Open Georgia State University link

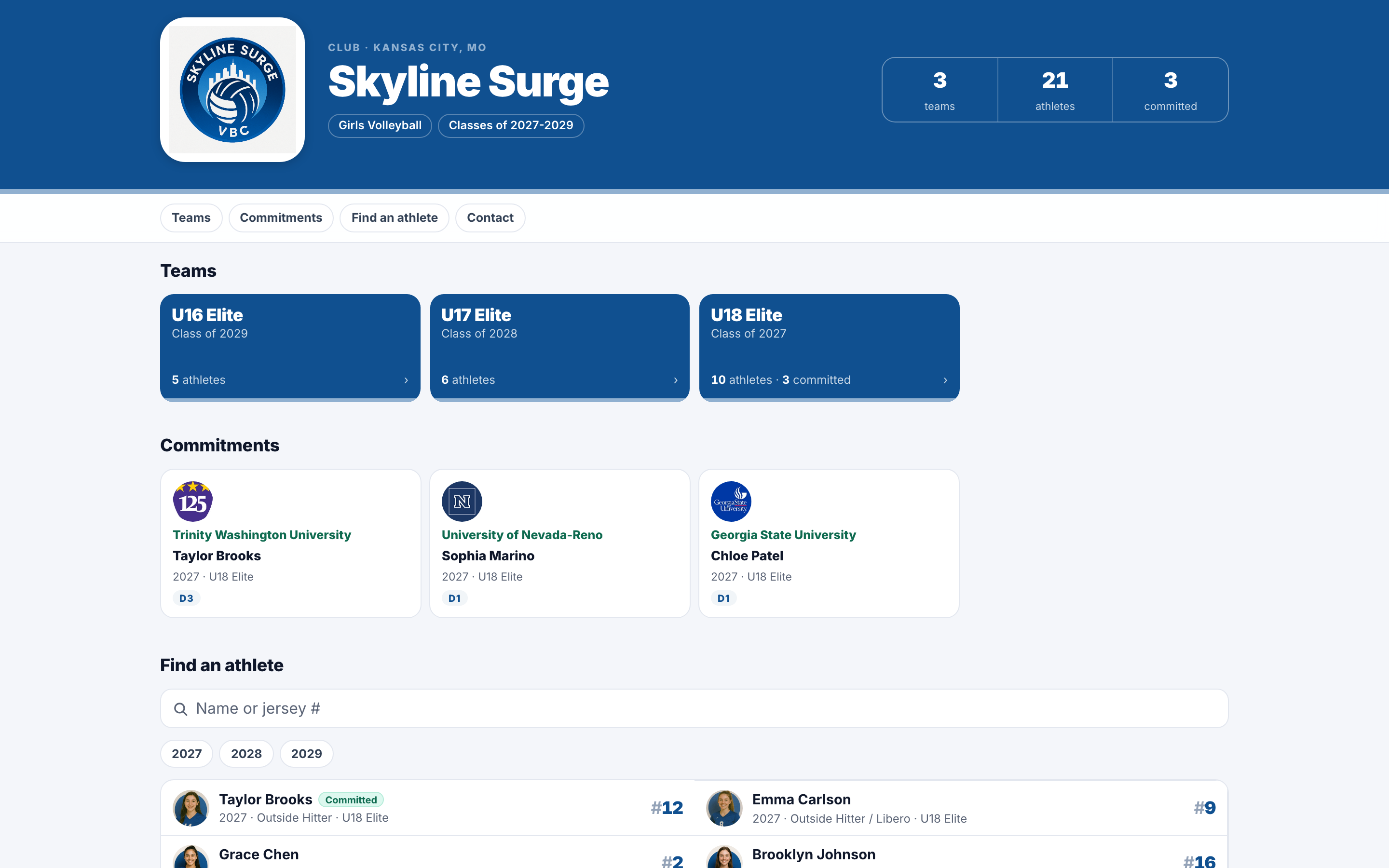(783, 534)
